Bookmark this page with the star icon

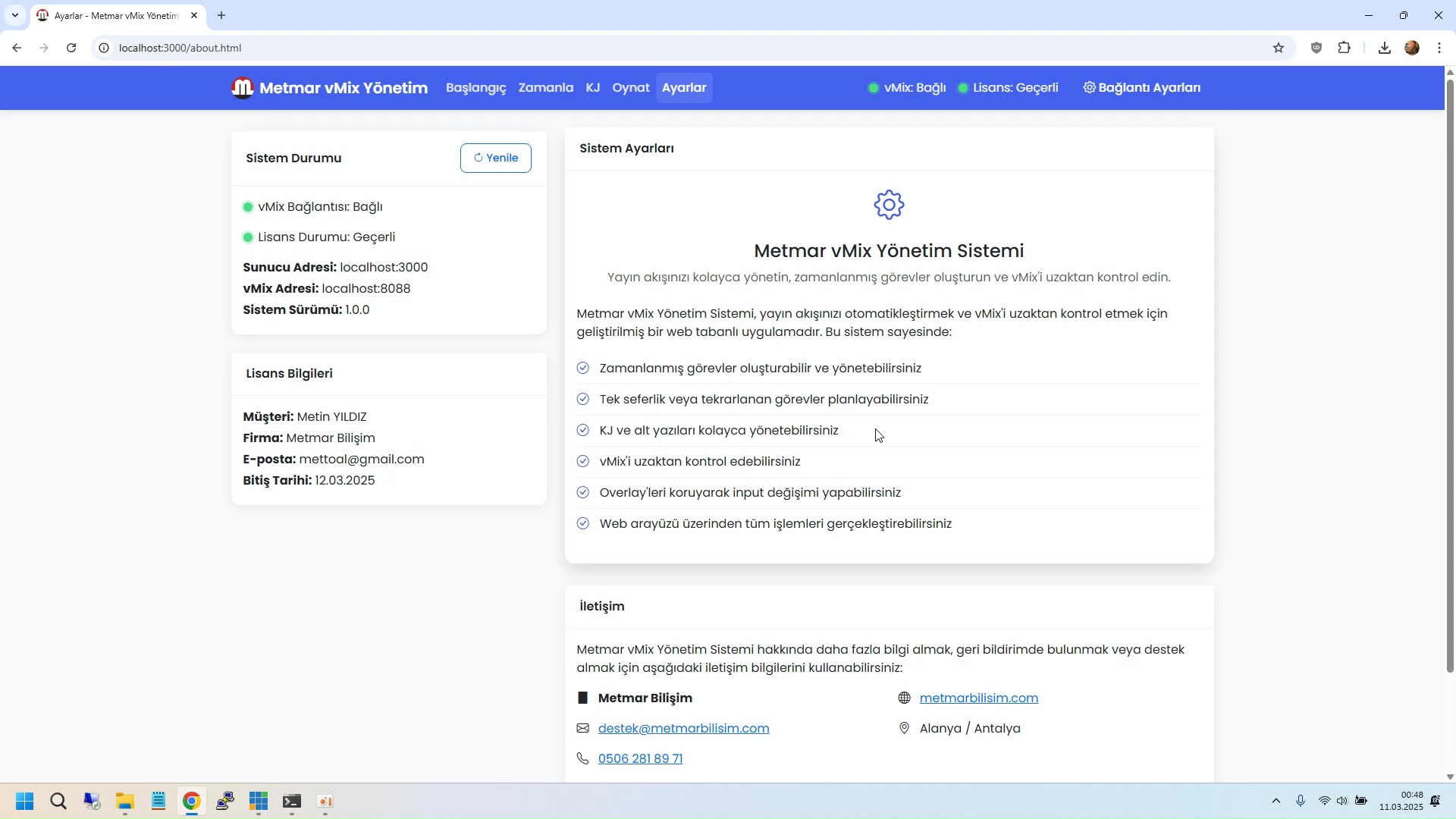tap(1279, 48)
